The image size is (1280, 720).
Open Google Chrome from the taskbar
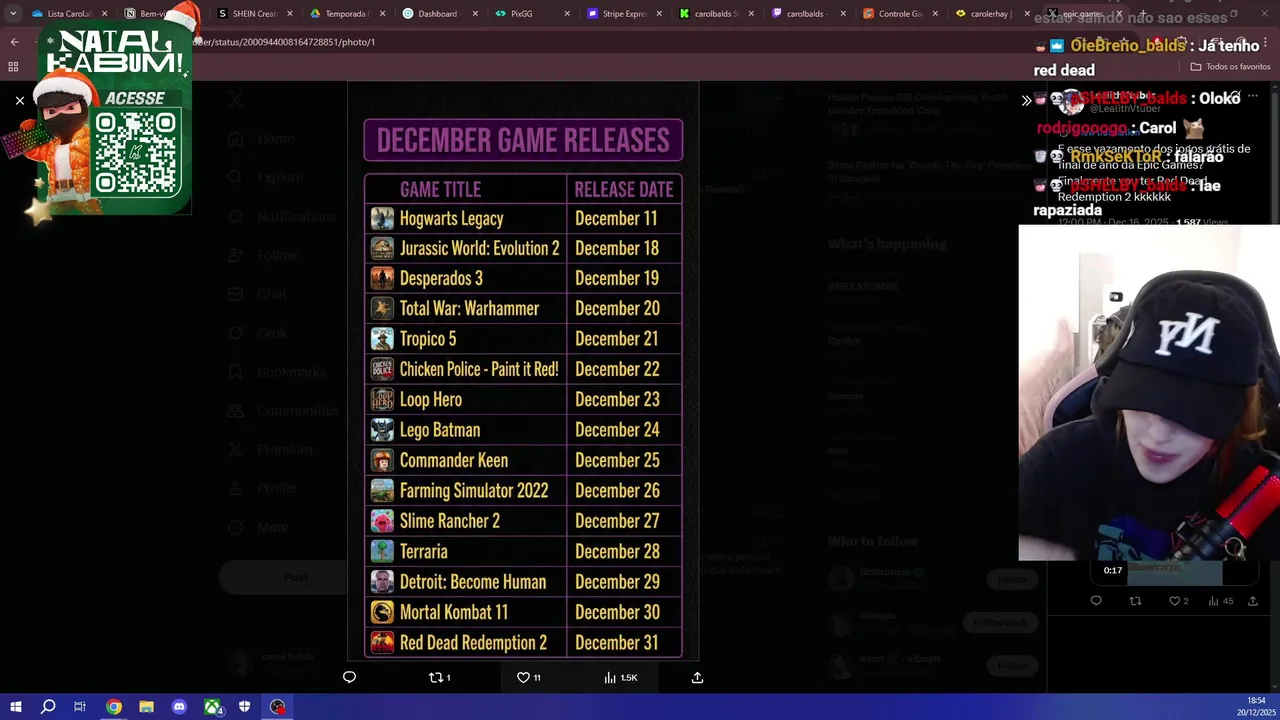114,707
